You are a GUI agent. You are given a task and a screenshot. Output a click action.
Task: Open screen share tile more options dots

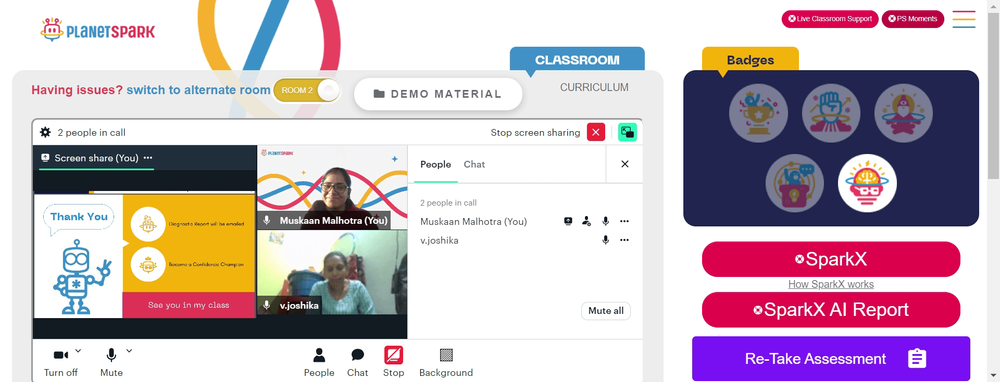tap(148, 158)
